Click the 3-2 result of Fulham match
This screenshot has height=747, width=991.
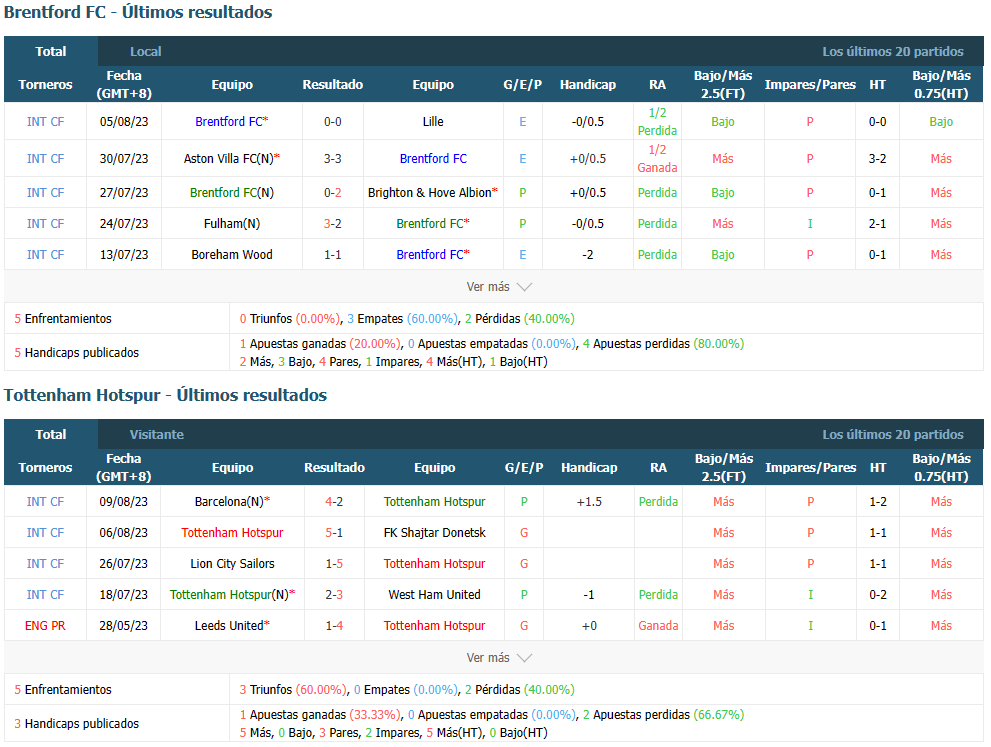tap(332, 224)
